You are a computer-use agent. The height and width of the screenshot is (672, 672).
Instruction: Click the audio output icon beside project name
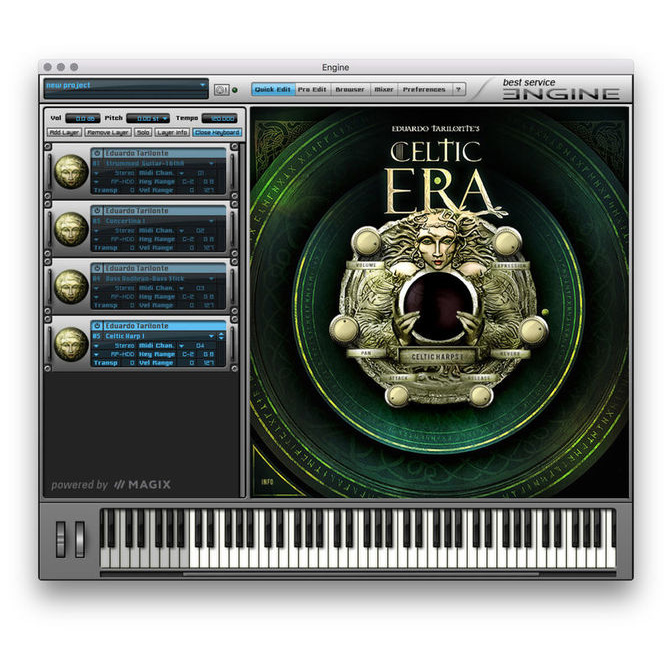[221, 90]
